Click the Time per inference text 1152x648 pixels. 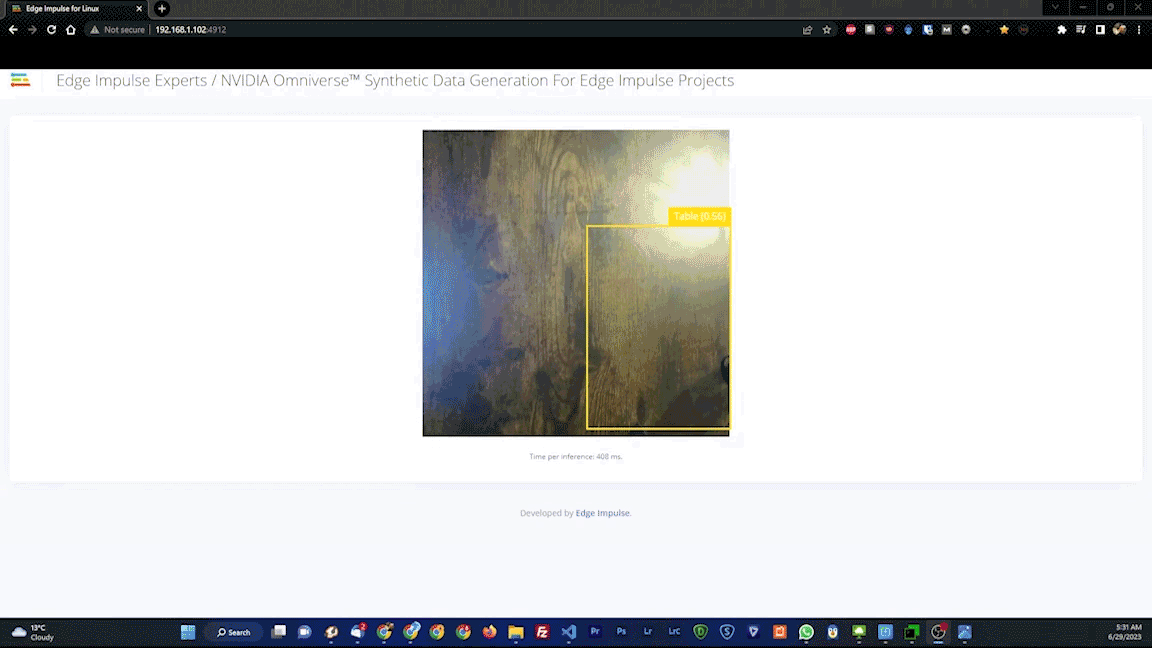click(575, 456)
